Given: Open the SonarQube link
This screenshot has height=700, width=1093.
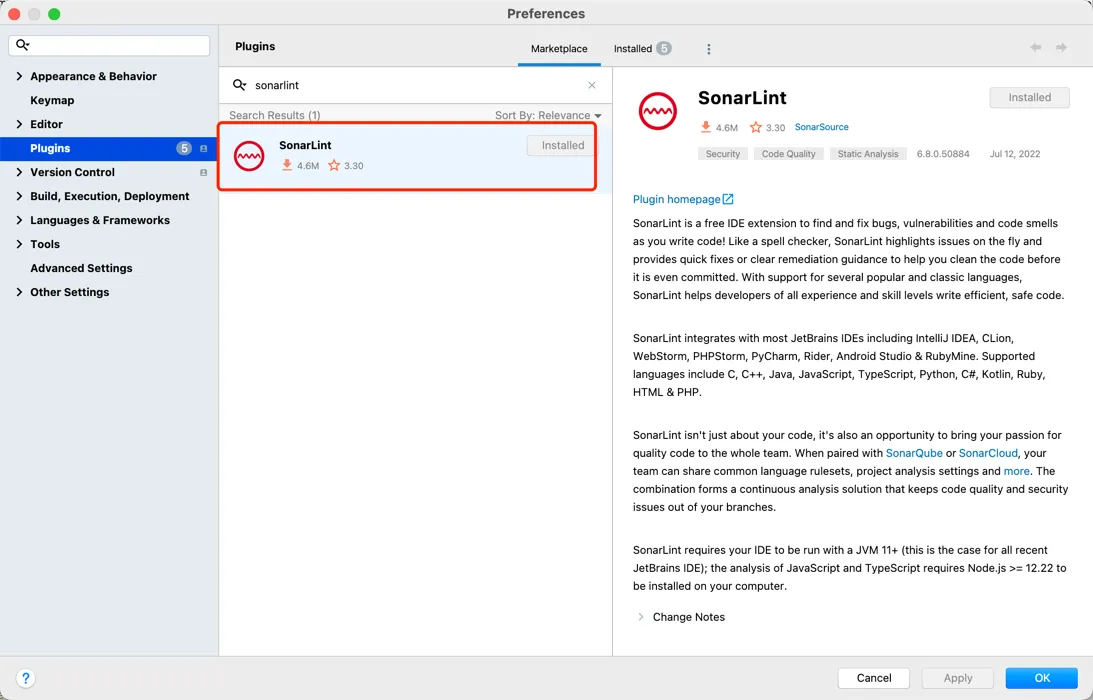Looking at the screenshot, I should 914,453.
